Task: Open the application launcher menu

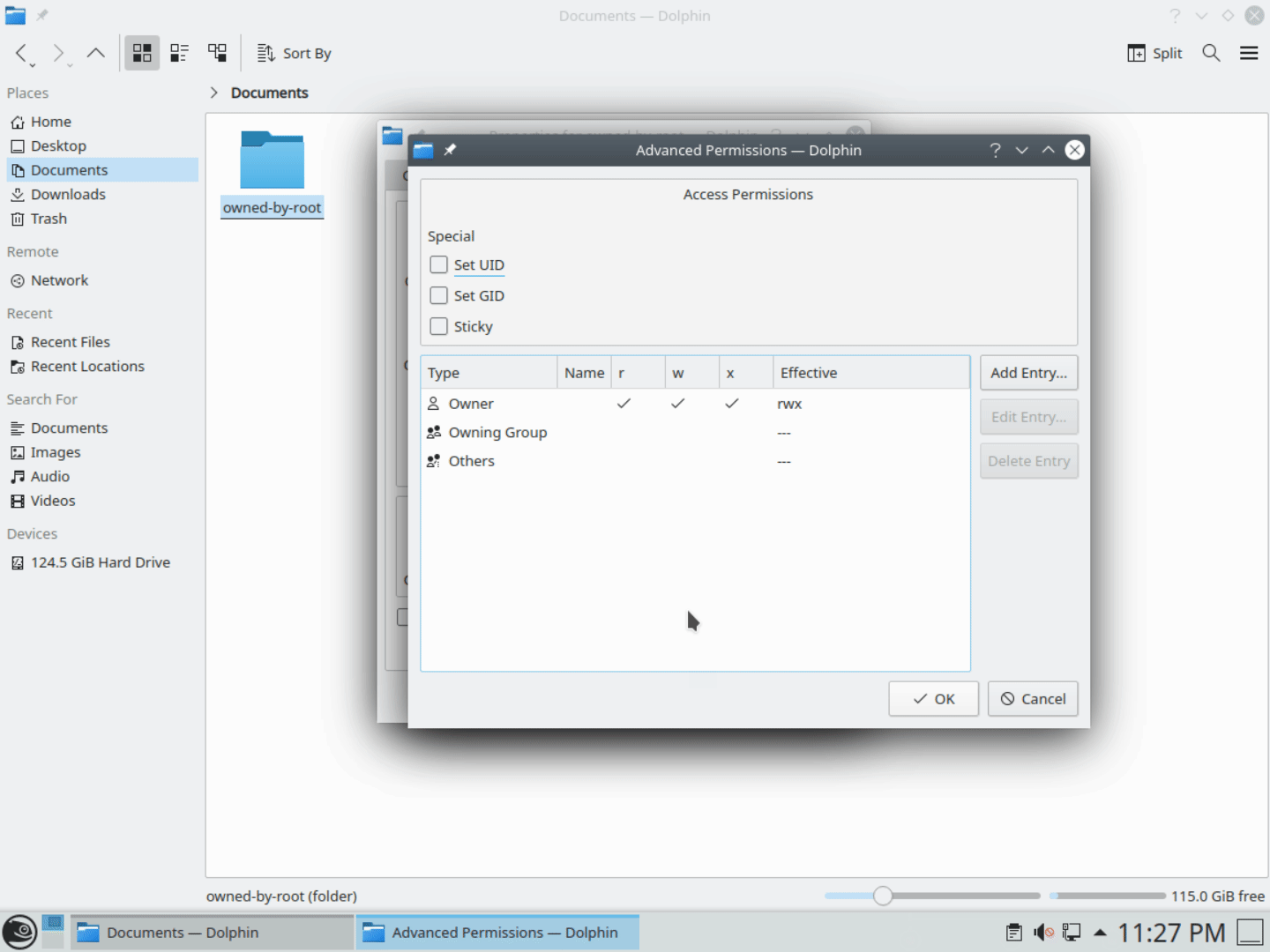Action: pyautogui.click(x=19, y=932)
